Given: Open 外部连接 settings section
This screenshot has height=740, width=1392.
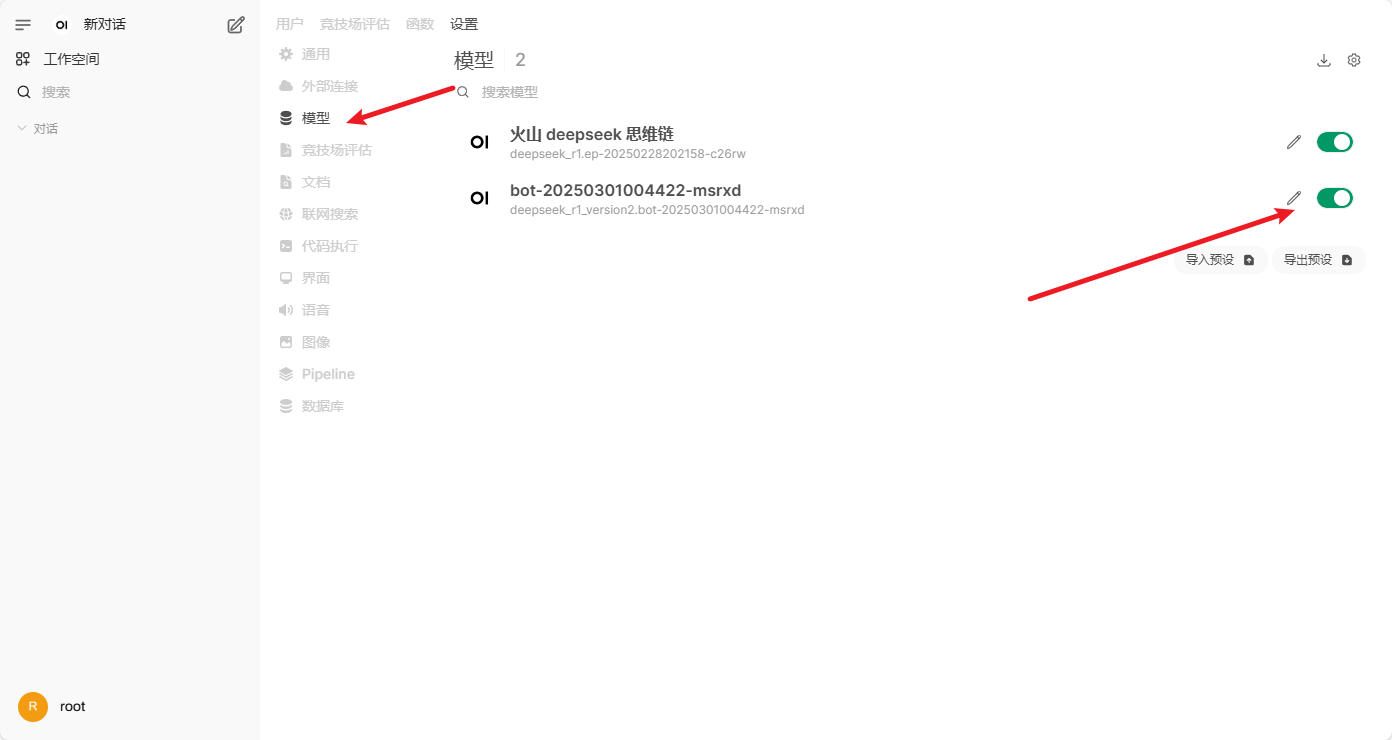Looking at the screenshot, I should tap(318, 86).
